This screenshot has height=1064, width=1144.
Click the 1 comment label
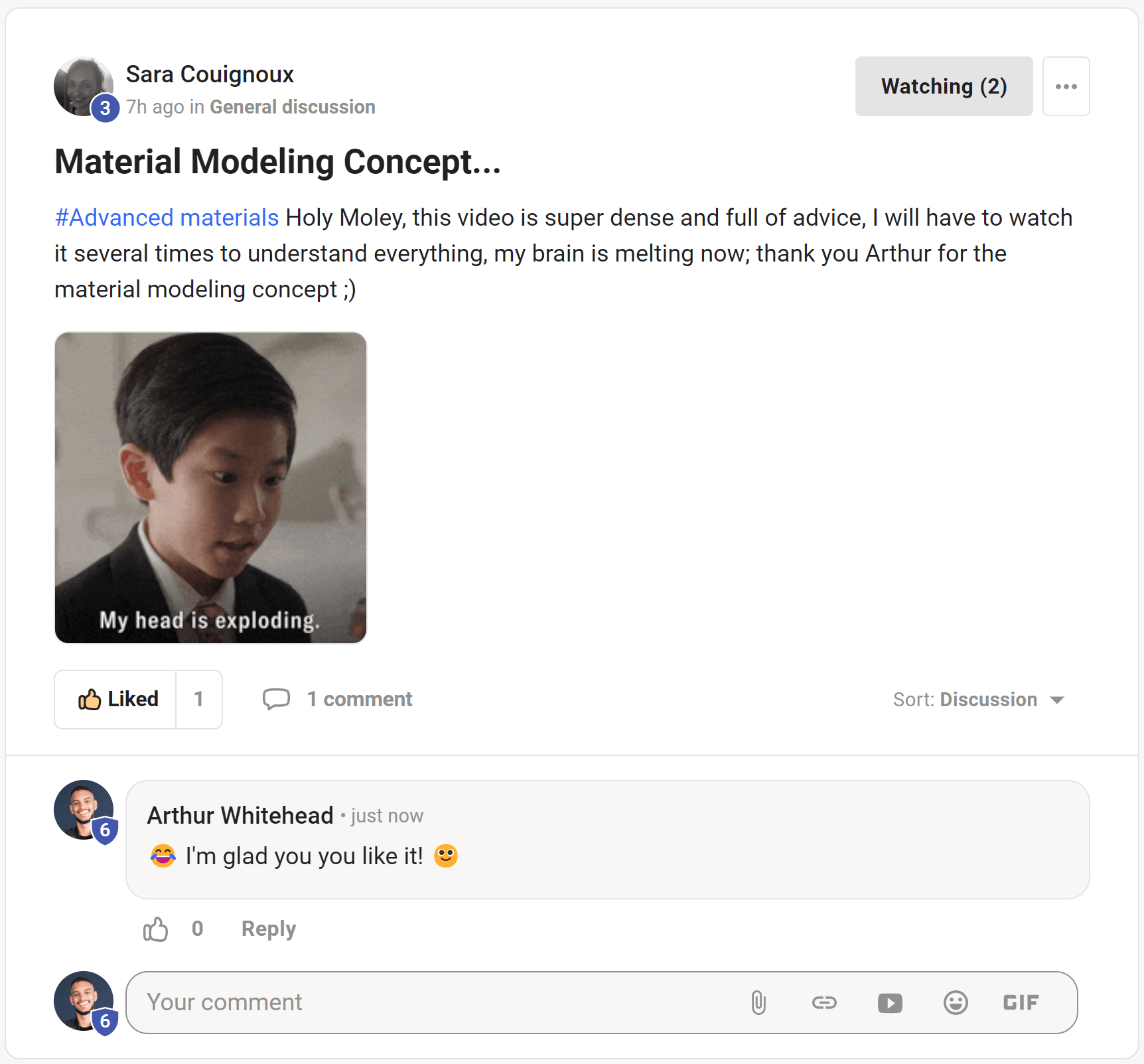tap(360, 699)
